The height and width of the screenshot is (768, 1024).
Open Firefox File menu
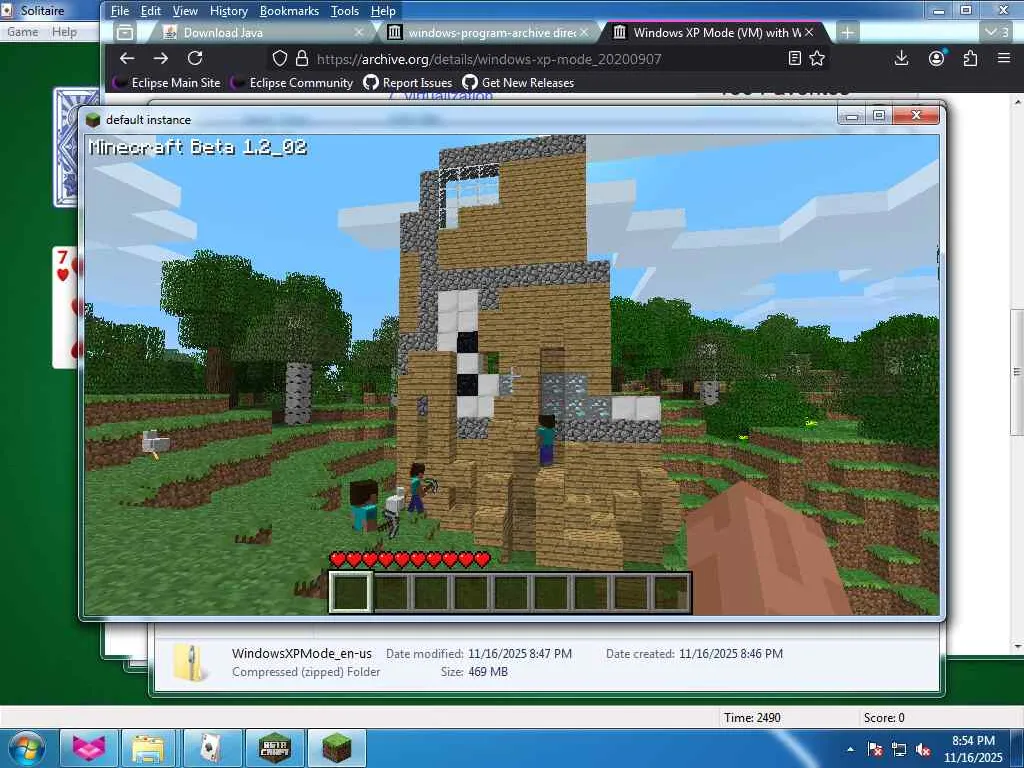(120, 11)
